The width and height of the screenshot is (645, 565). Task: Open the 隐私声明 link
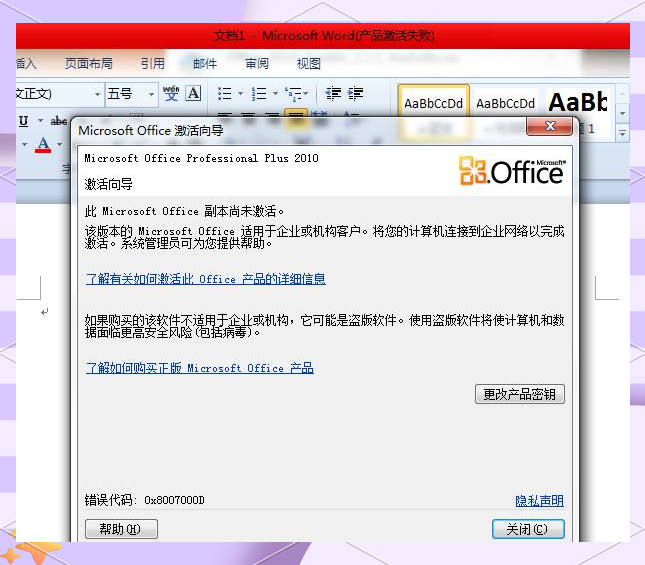tap(539, 500)
